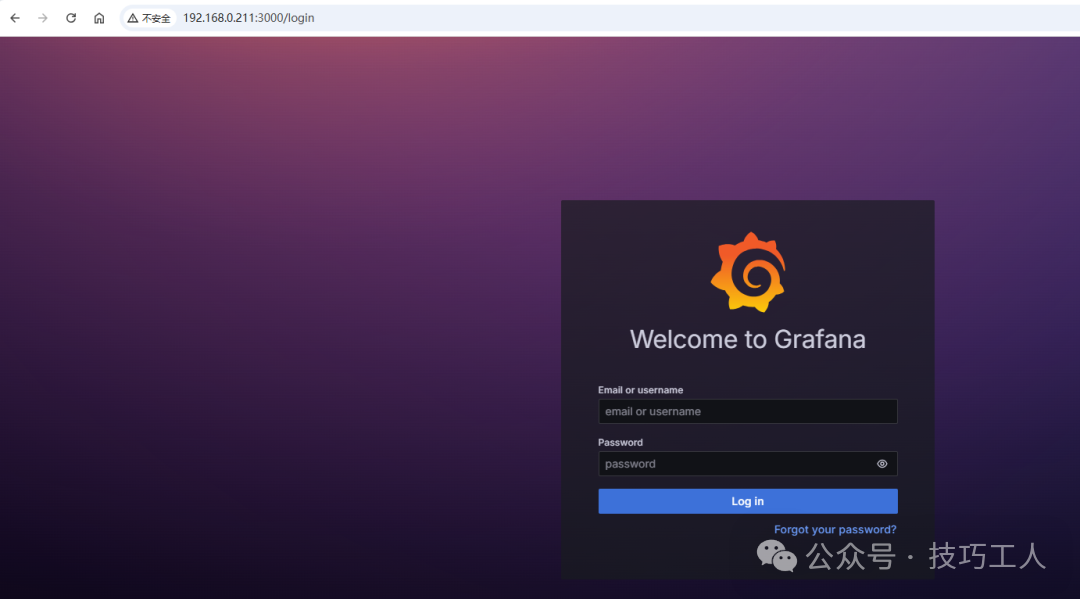Click the Password label text

[620, 442]
